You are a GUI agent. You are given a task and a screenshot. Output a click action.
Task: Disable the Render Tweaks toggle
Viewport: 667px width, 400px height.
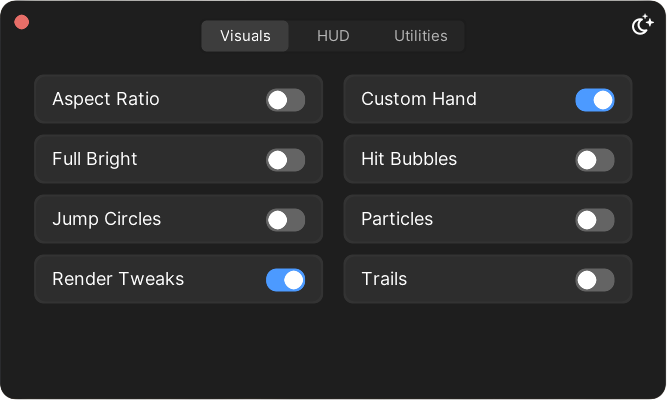(x=285, y=280)
